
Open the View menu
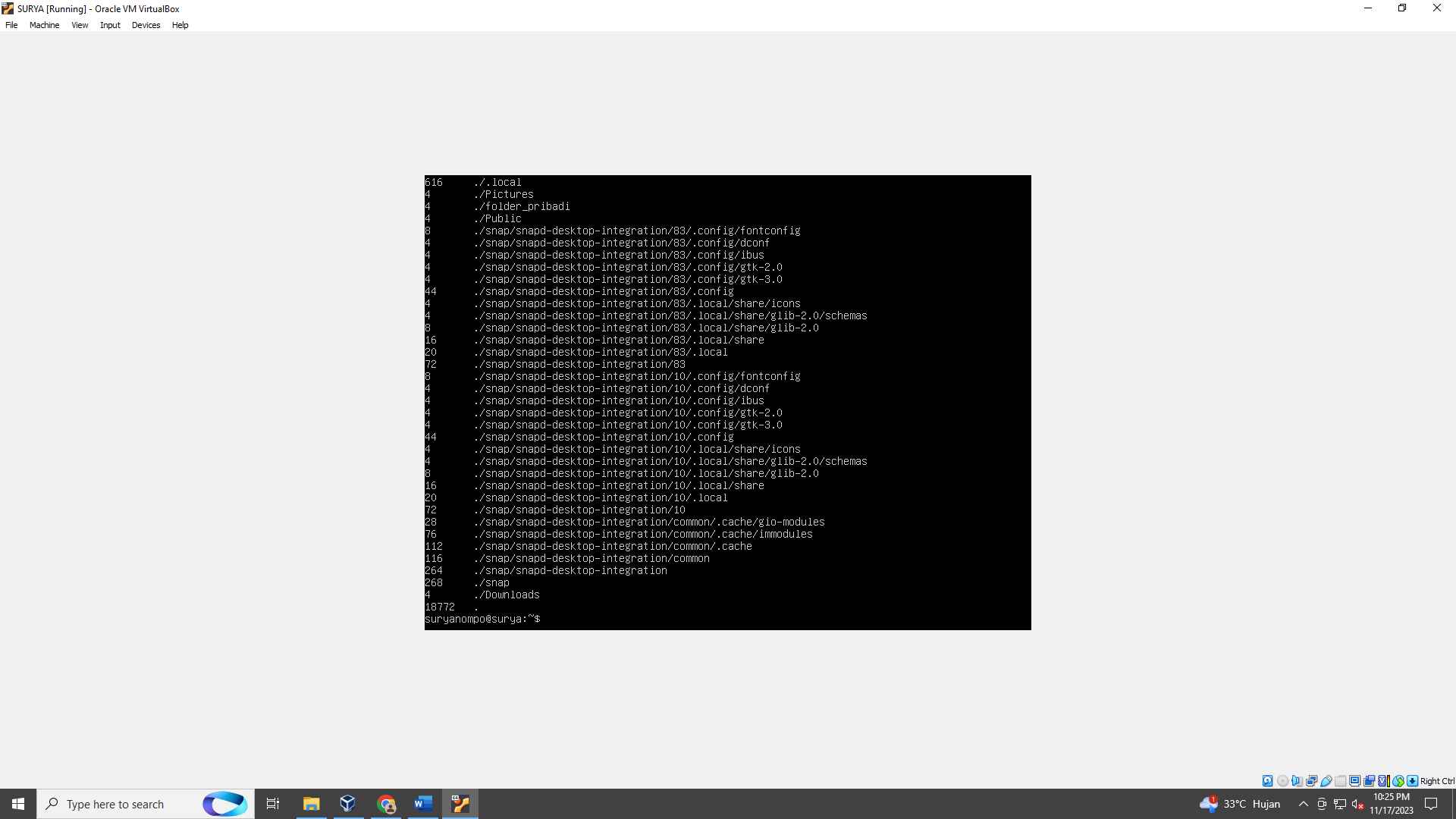pyautogui.click(x=80, y=25)
